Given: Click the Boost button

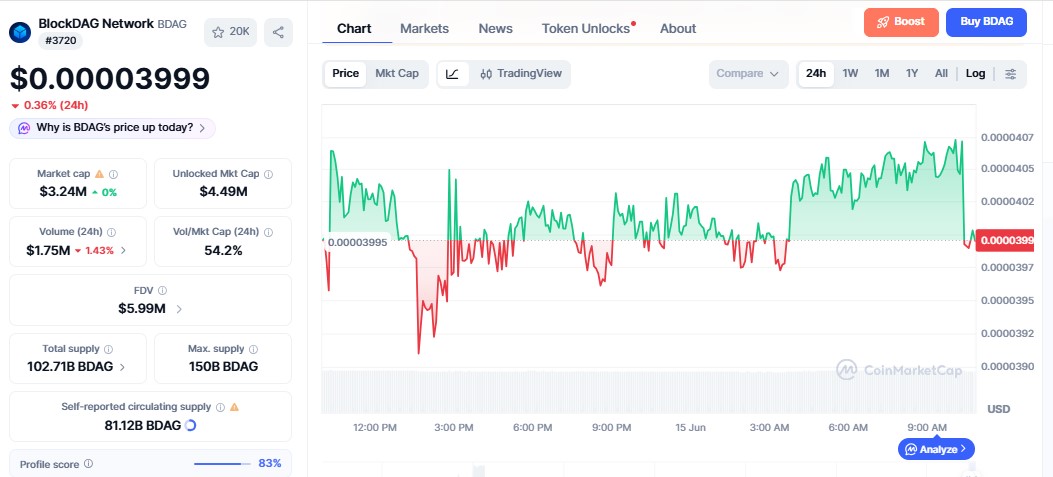Looking at the screenshot, I should [x=901, y=22].
